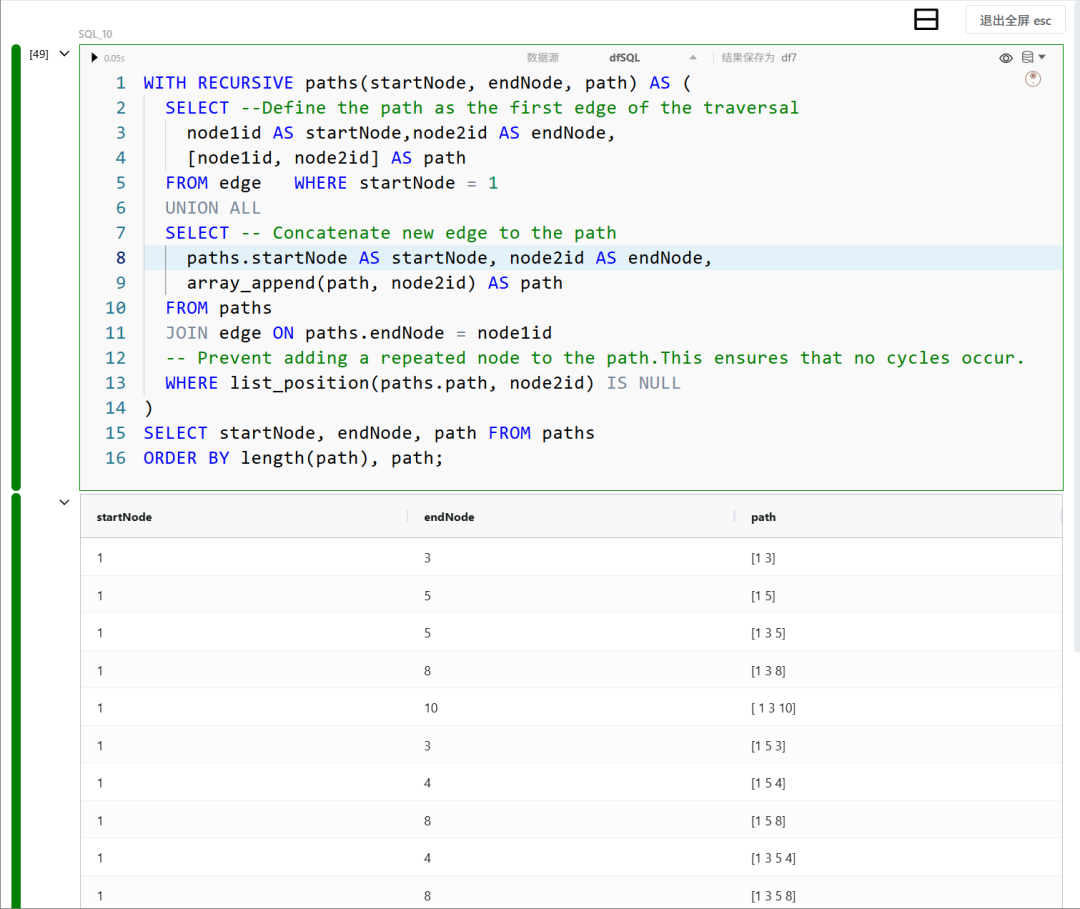Exit fullscreen with 退出全屏 esc button
The height and width of the screenshot is (909, 1080).
pyautogui.click(x=1015, y=20)
